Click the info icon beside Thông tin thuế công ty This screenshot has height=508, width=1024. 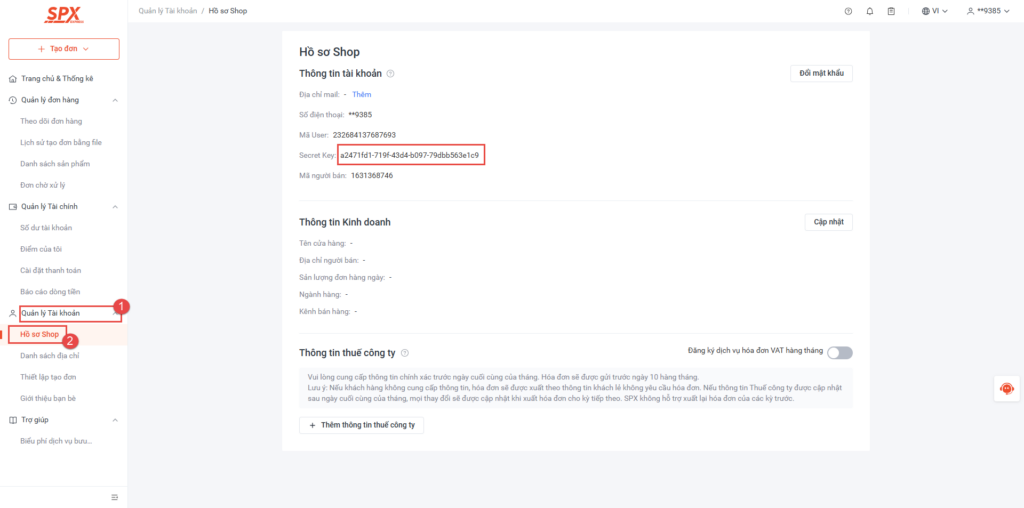pos(405,353)
